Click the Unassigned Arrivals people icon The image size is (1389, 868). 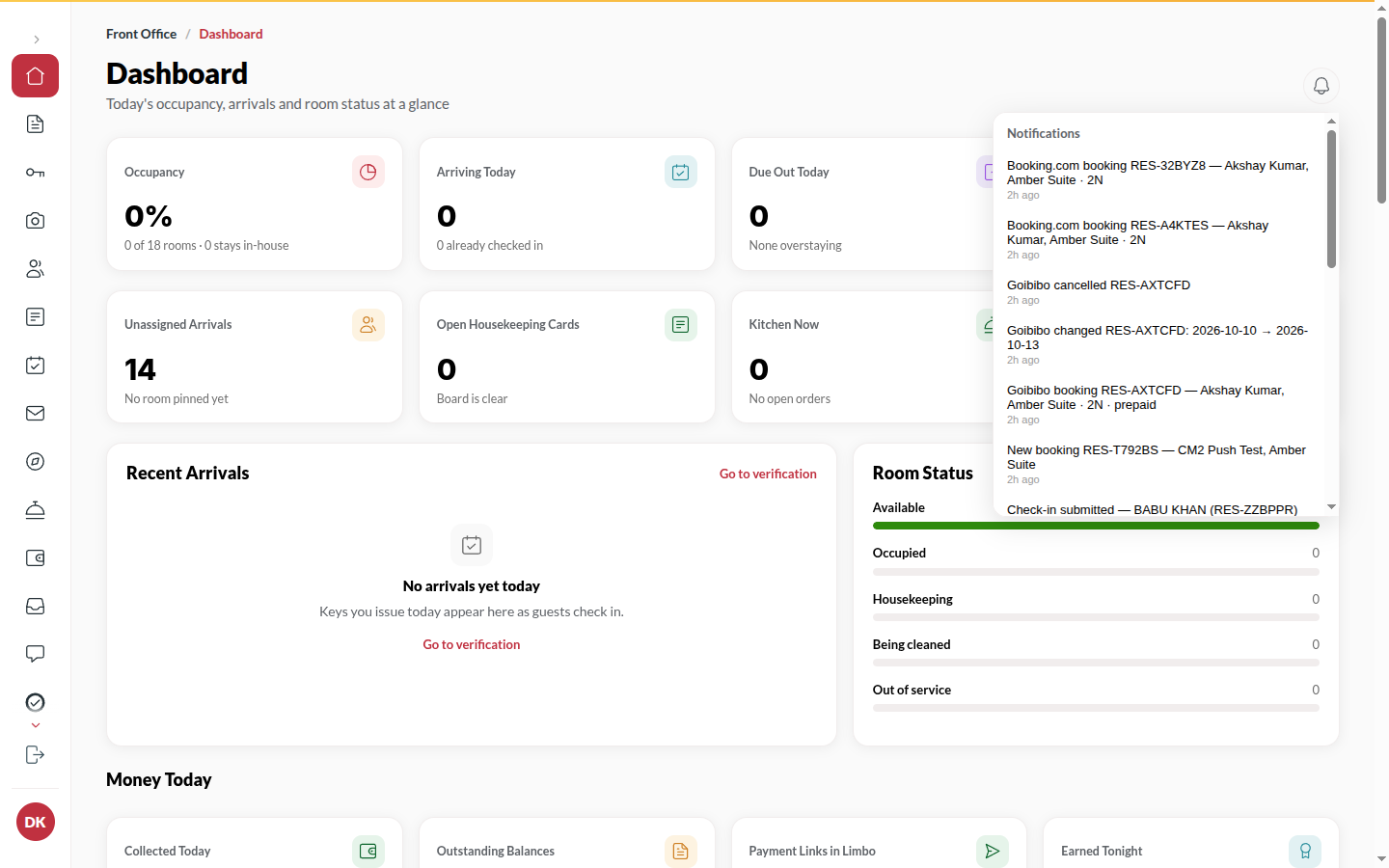tap(368, 325)
